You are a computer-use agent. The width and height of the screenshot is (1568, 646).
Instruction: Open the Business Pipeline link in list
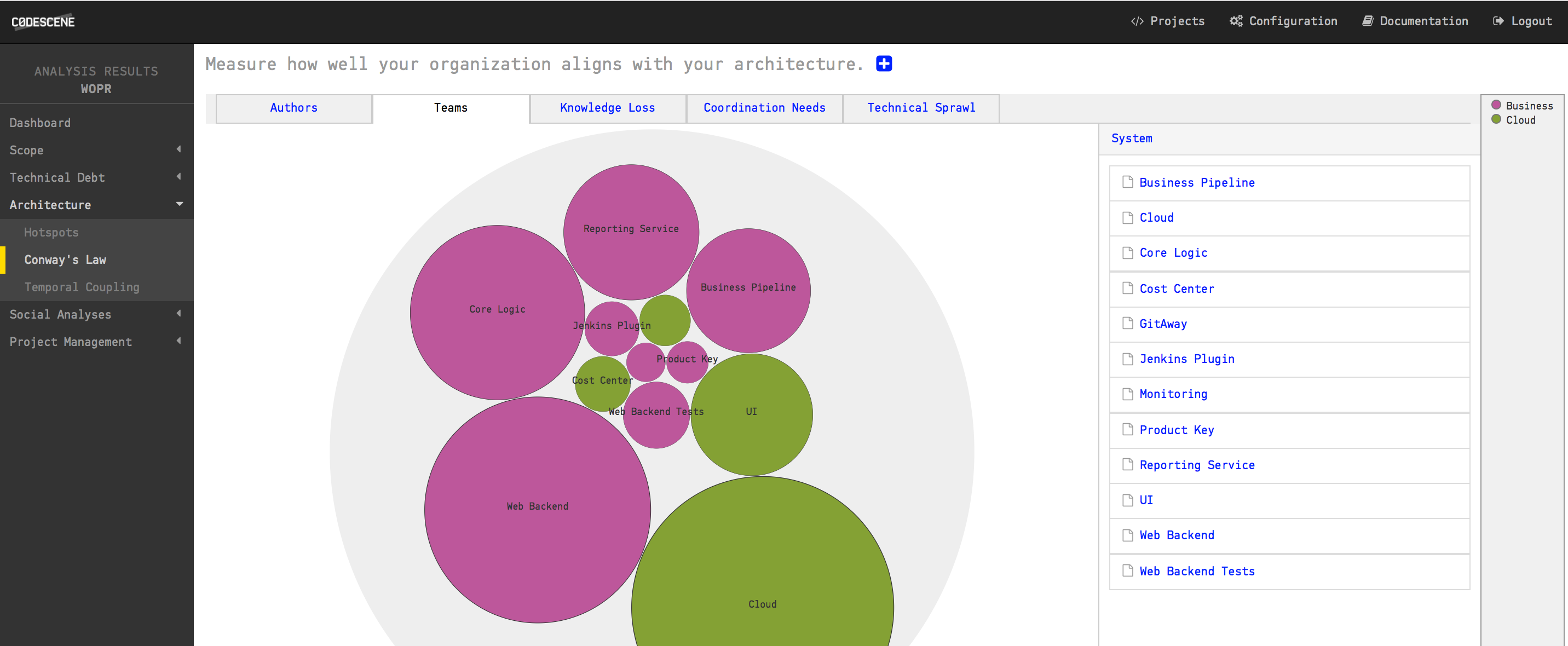1197,183
